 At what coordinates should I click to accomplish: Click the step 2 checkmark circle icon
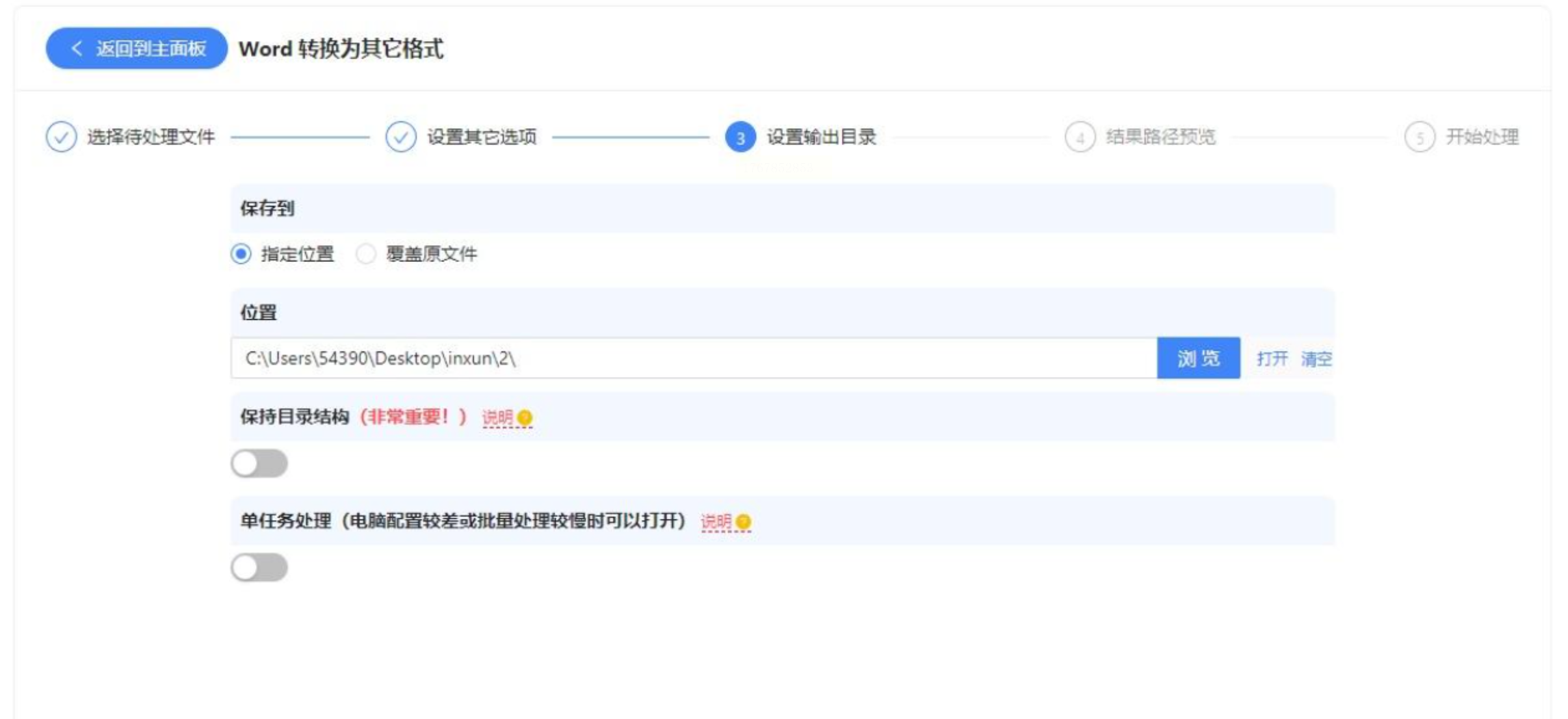click(400, 137)
